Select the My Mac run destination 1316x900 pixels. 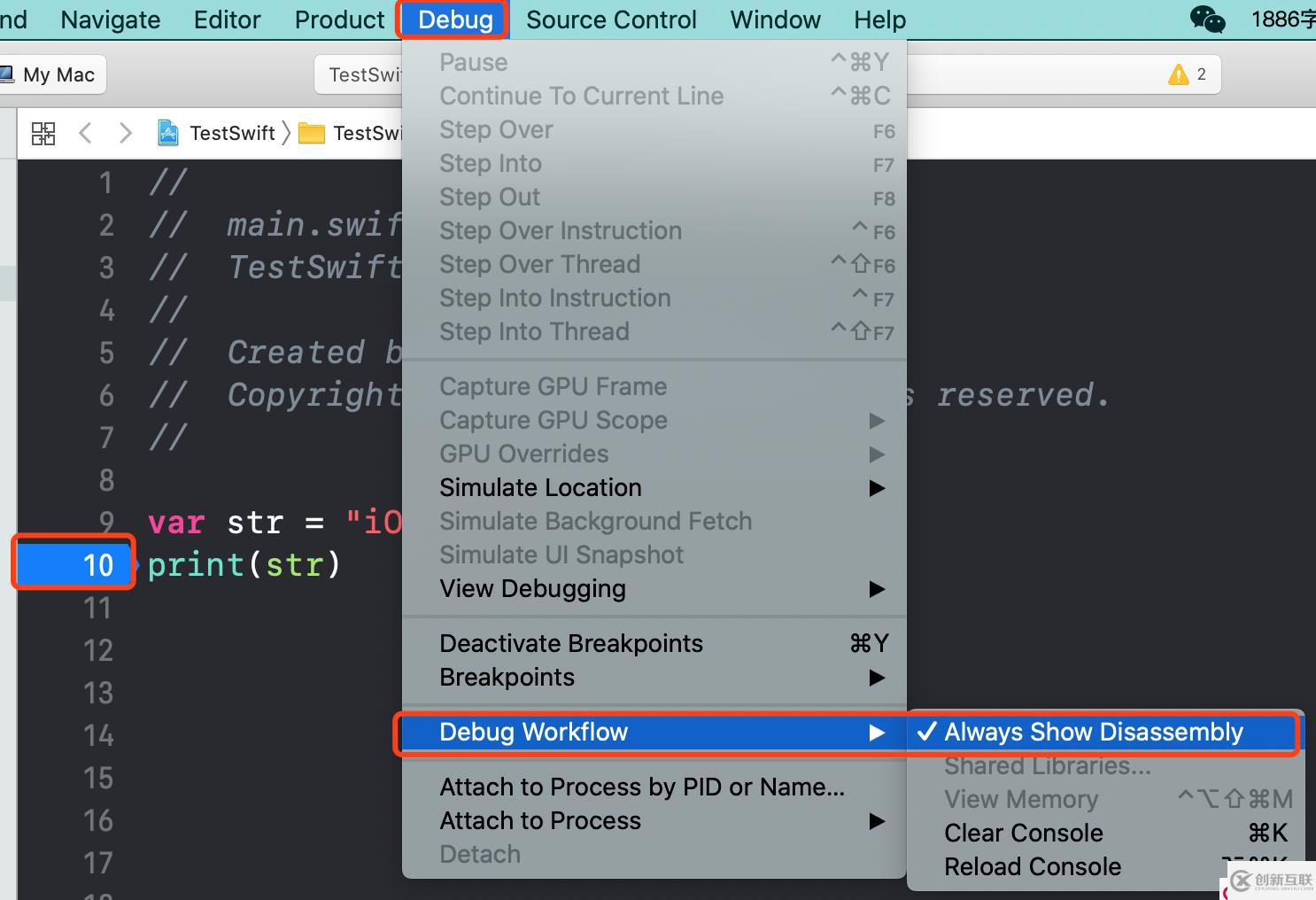[x=51, y=74]
